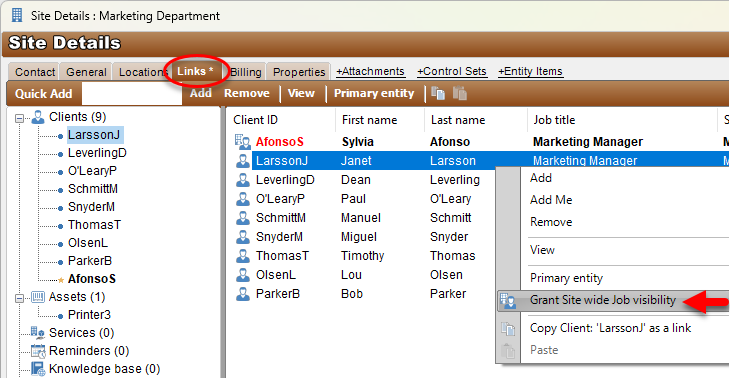Select the Links tab

195,71
